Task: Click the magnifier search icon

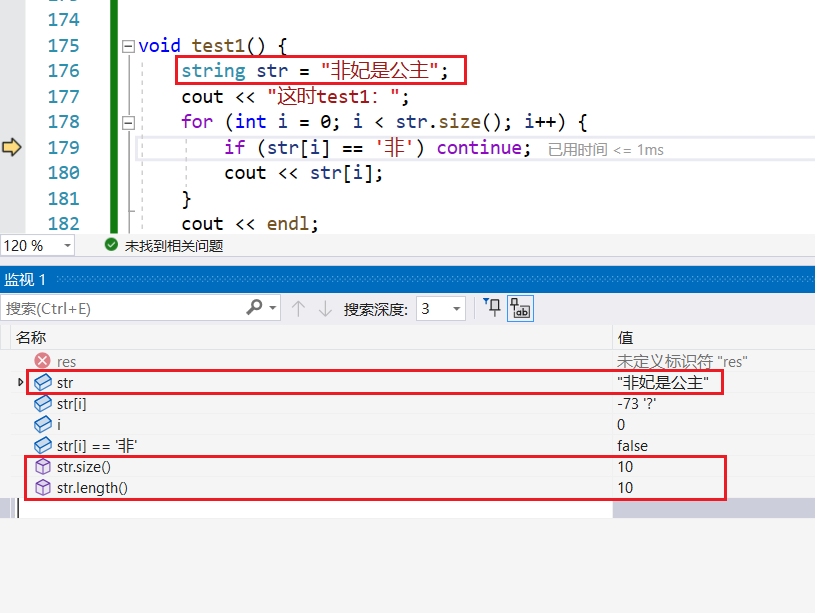Action: [254, 308]
